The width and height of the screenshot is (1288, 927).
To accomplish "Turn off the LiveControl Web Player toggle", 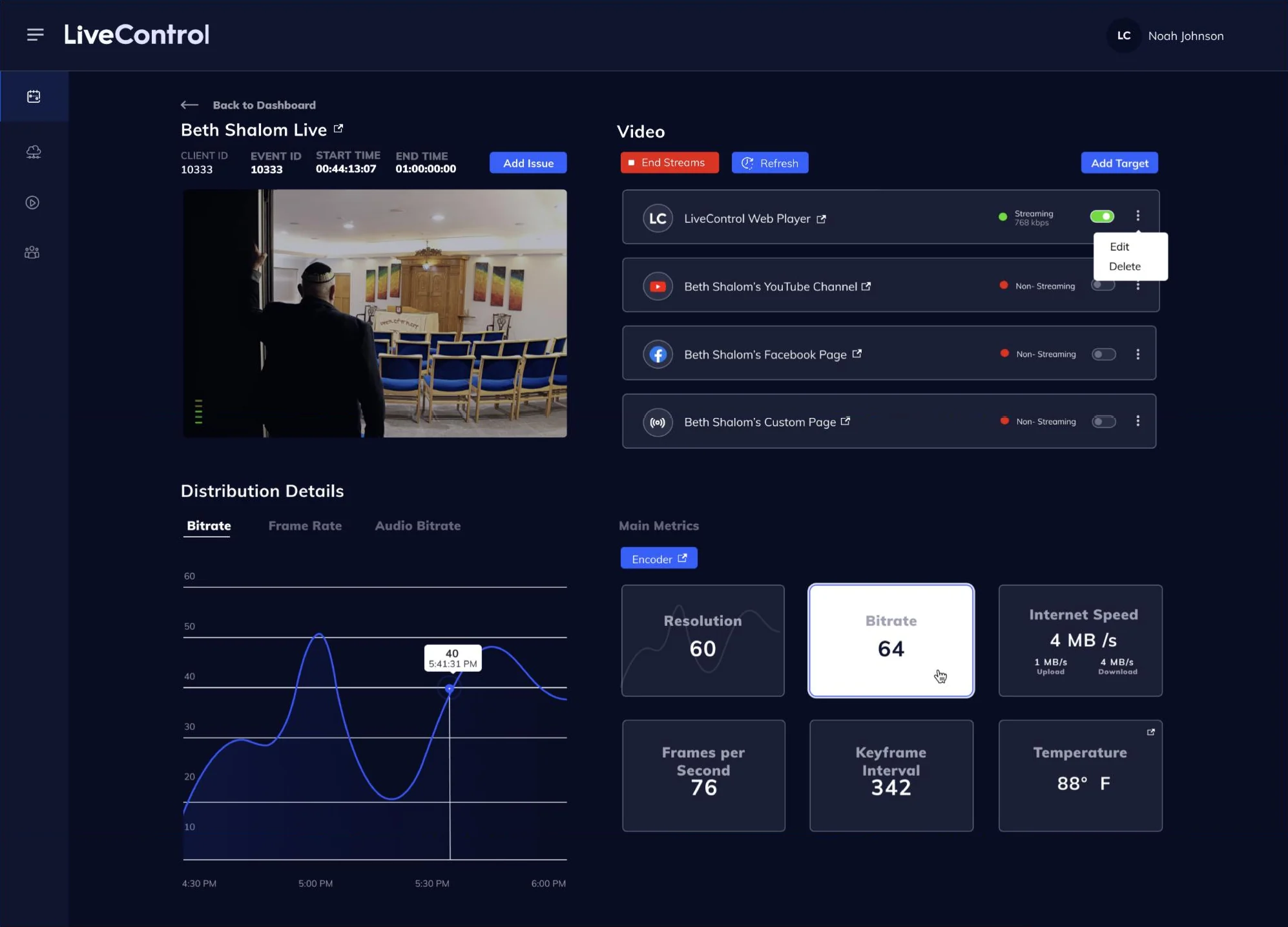I will 1102,216.
